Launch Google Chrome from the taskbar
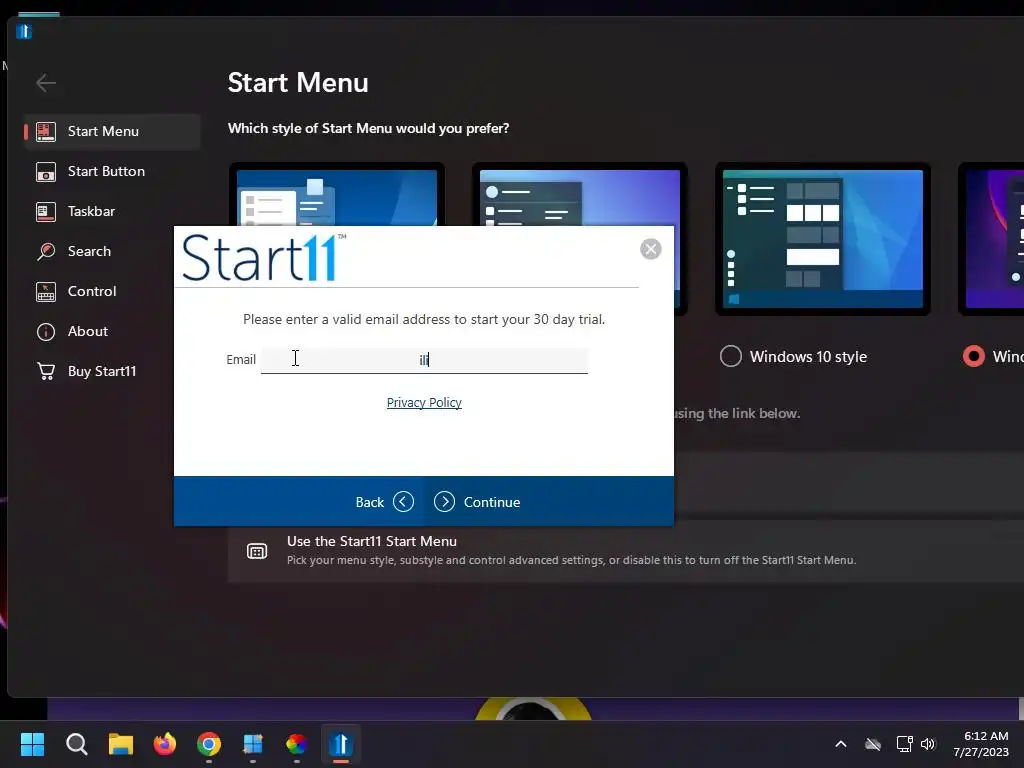This screenshot has height=768, width=1024. (209, 744)
